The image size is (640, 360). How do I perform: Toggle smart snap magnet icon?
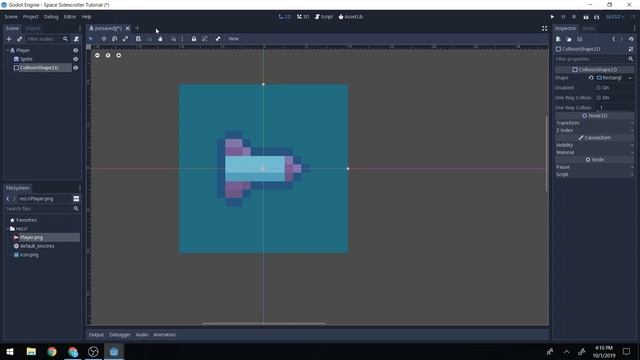click(173, 39)
